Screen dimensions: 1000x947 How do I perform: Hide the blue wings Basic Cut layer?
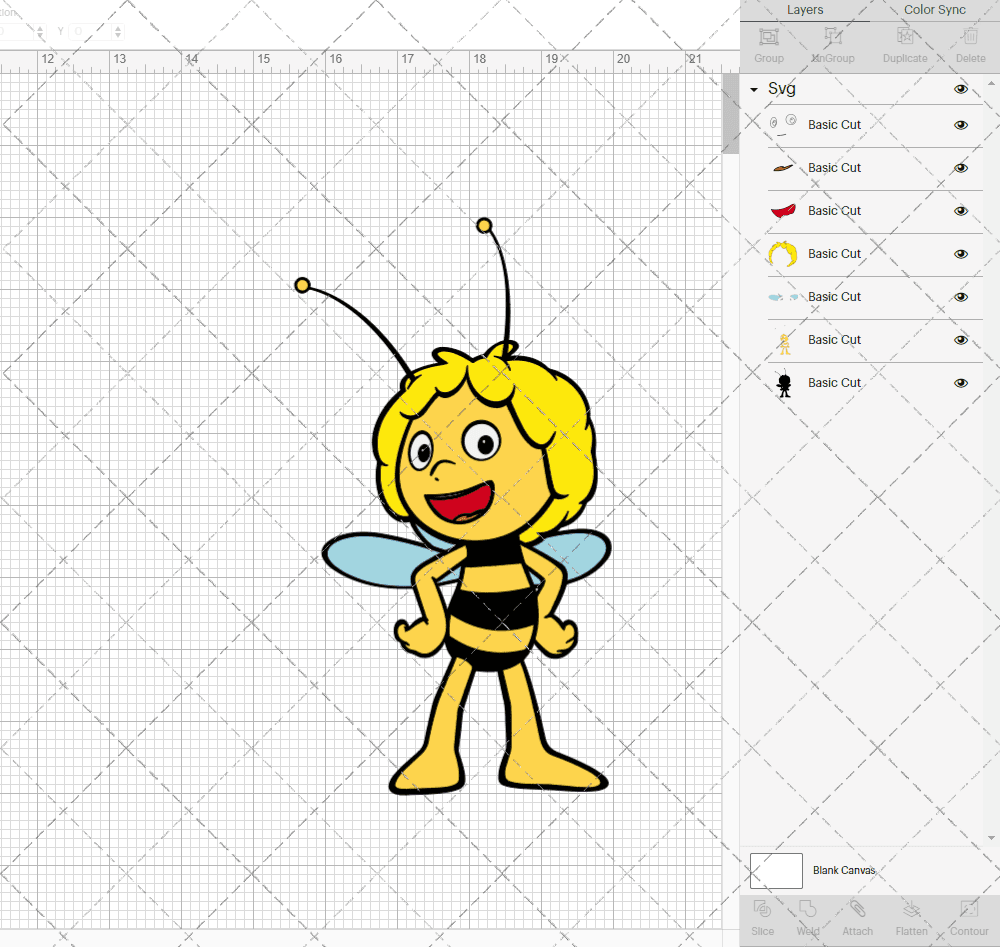960,297
